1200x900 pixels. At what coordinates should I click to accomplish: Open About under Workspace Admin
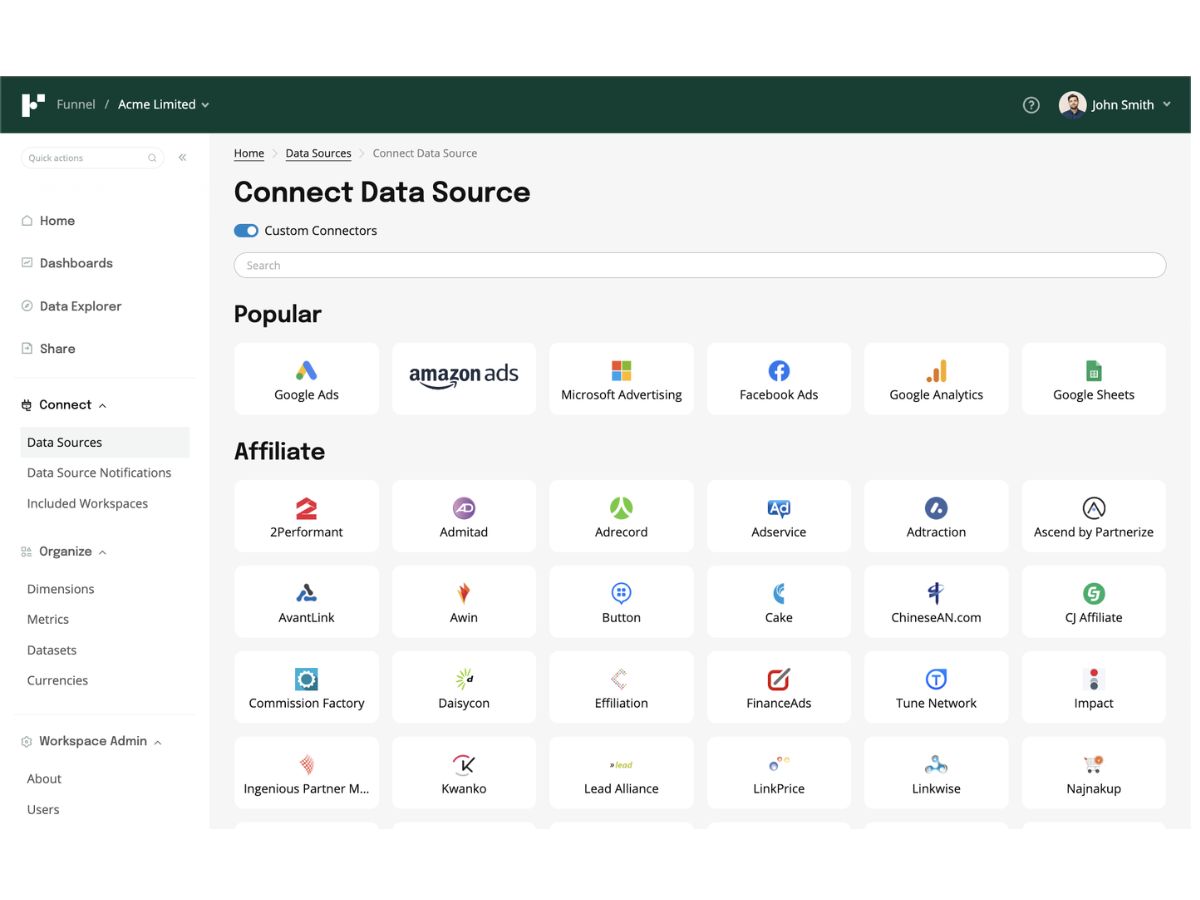(44, 780)
